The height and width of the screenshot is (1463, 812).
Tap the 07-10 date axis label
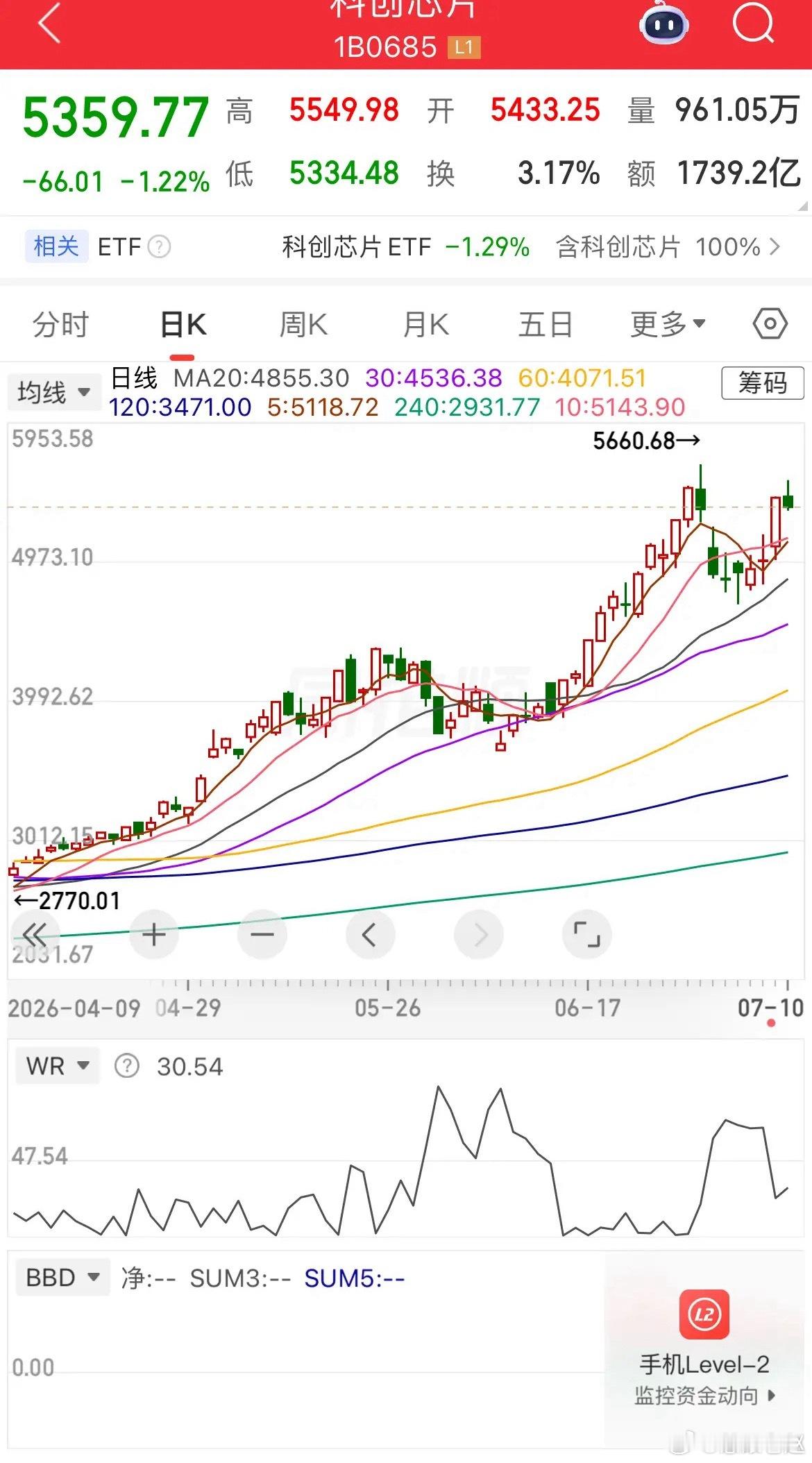pyautogui.click(x=770, y=1008)
